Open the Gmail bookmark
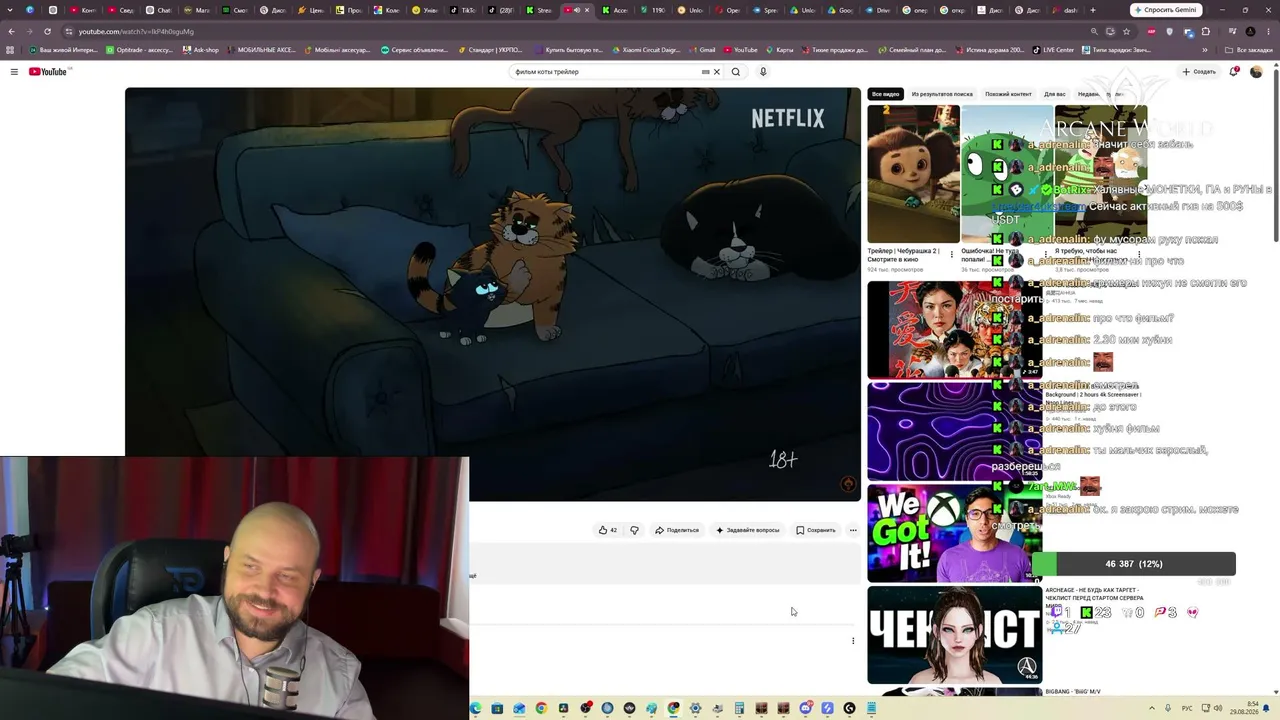The image size is (1280, 720). (702, 50)
